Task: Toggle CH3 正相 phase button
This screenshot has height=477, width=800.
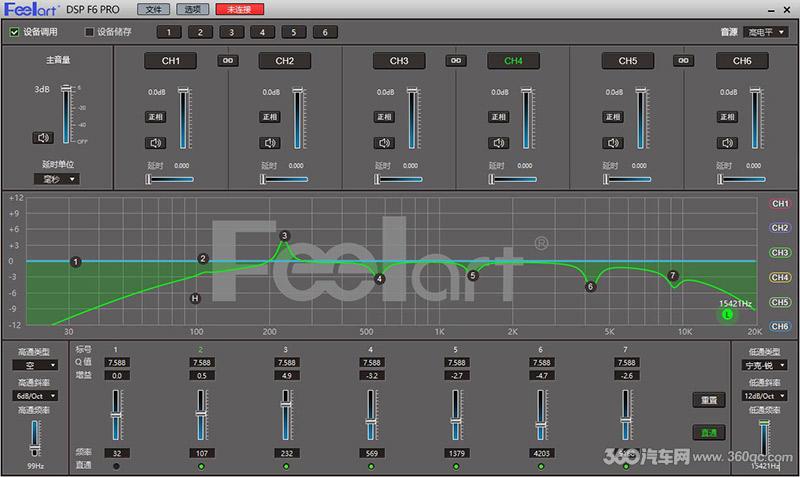Action: point(384,117)
